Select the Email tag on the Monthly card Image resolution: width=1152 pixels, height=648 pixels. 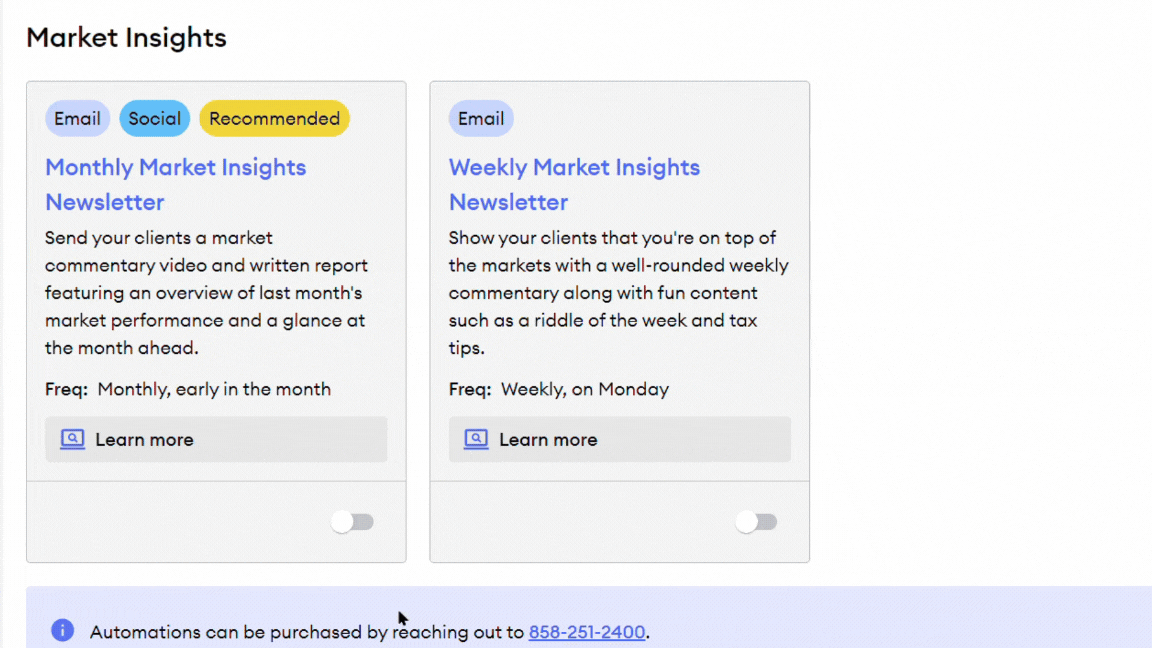tap(77, 118)
